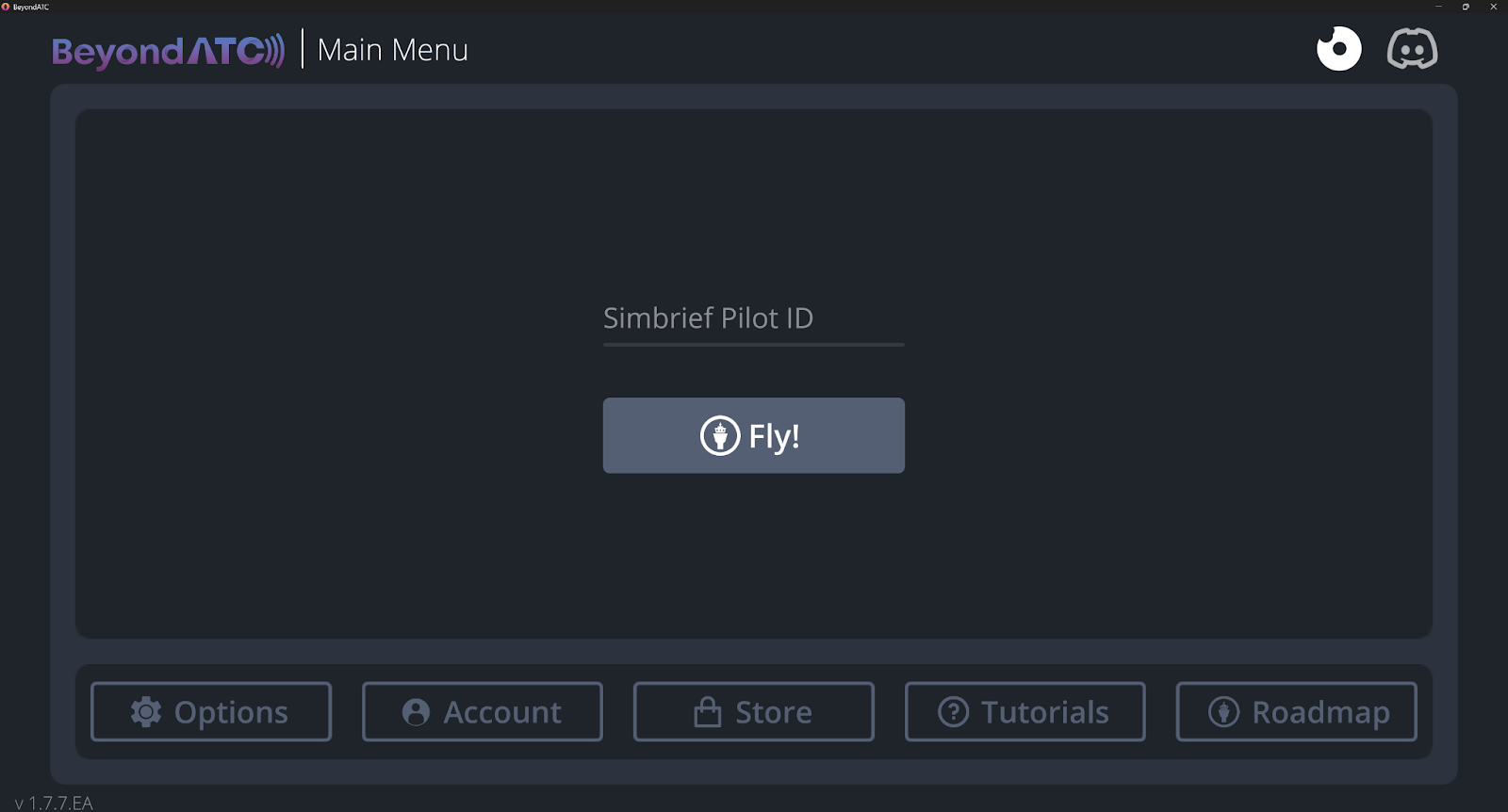1508x812 pixels.
Task: Click the BeyondATC title bar app icon
Action: 6,7
